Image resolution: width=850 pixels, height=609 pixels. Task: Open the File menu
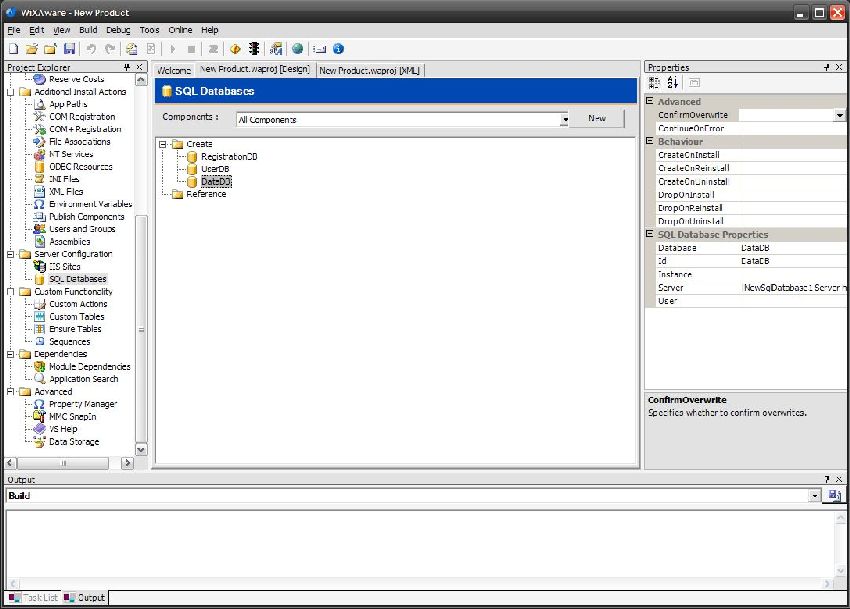pos(14,30)
